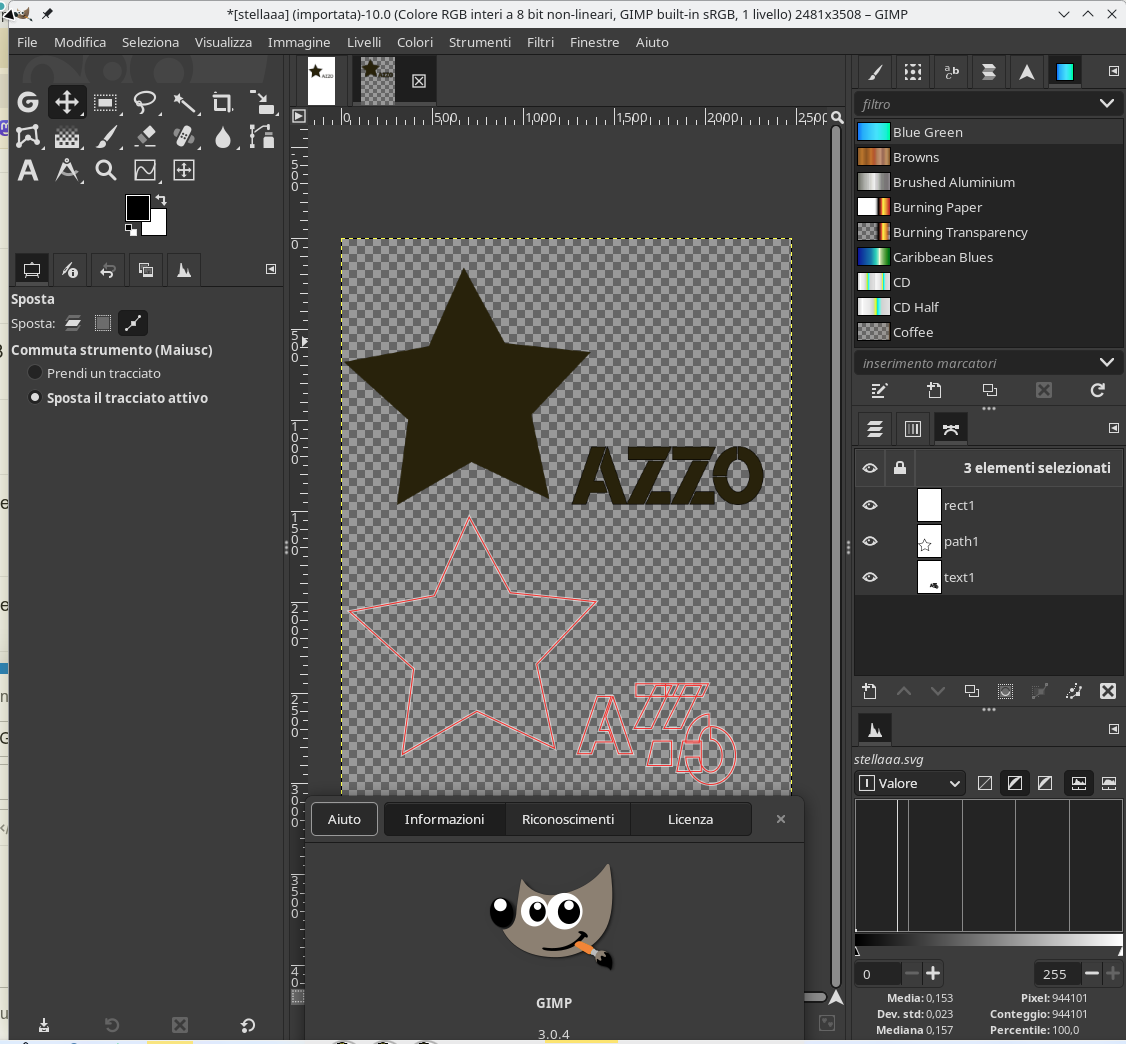Choose the 'Prendi un tracciato' radio option
The image size is (1126, 1044).
[36, 373]
